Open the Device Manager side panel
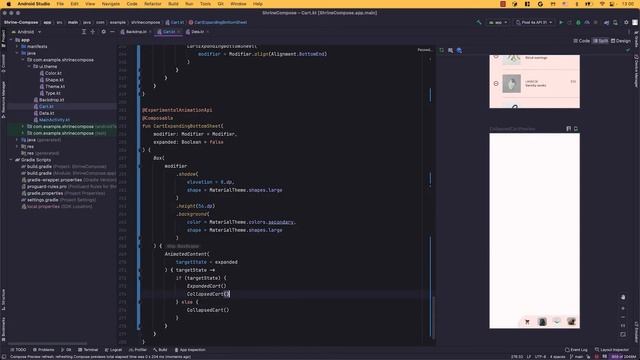The height and width of the screenshot is (360, 640). point(636,71)
